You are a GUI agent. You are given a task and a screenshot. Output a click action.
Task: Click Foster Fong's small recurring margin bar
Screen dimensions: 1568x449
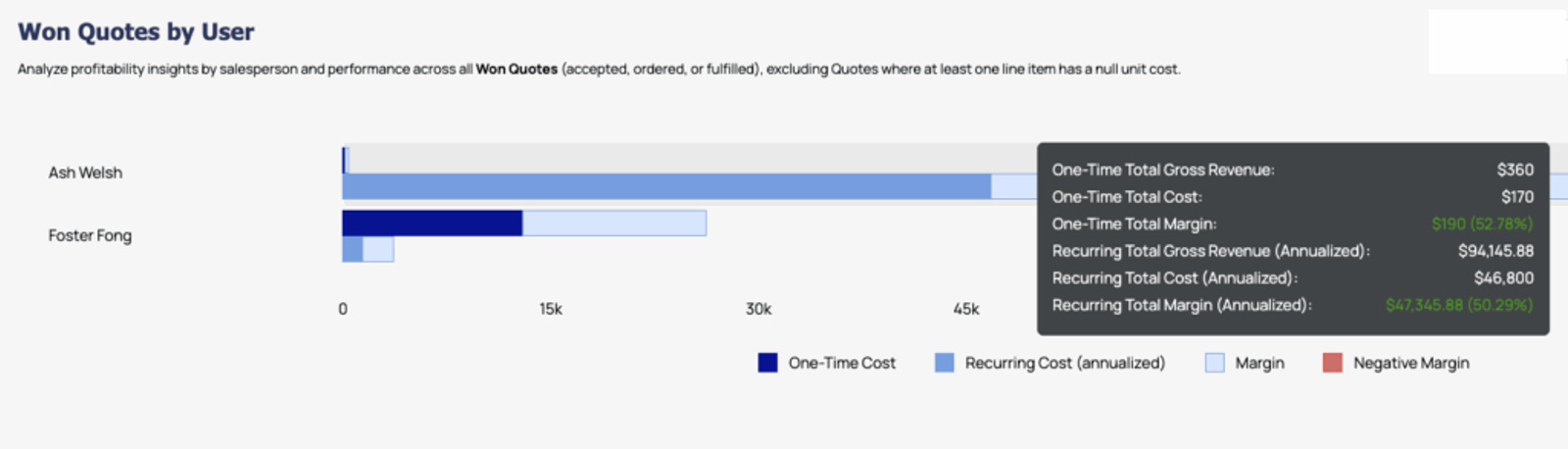(378, 249)
